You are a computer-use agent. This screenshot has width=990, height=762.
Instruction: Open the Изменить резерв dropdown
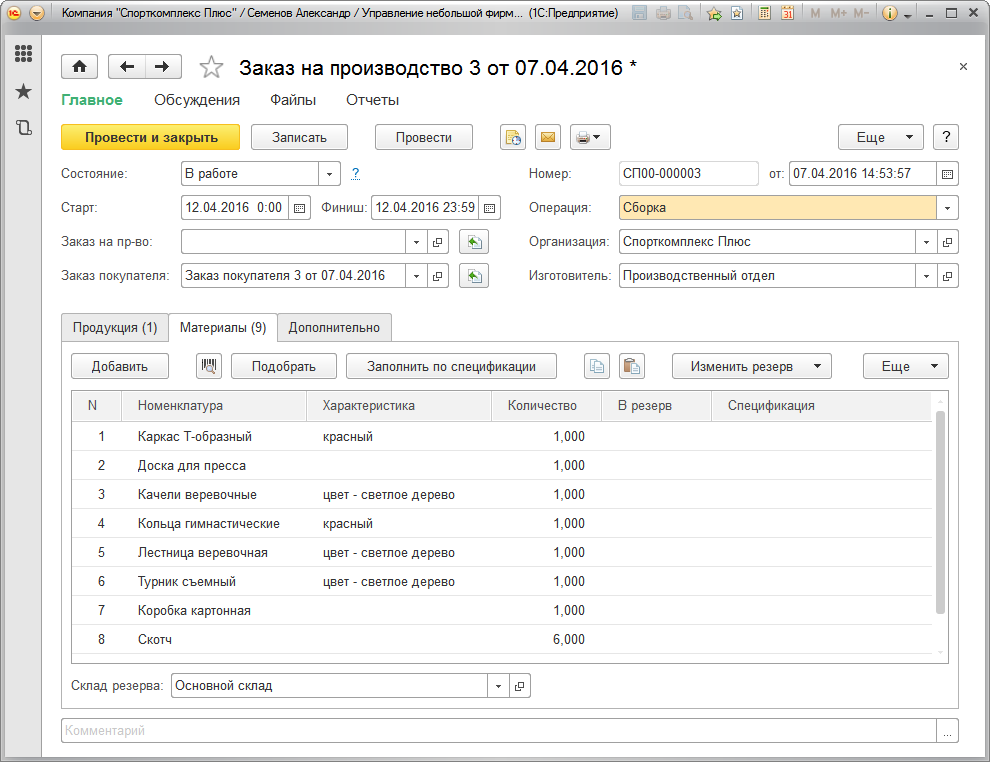(x=751, y=366)
